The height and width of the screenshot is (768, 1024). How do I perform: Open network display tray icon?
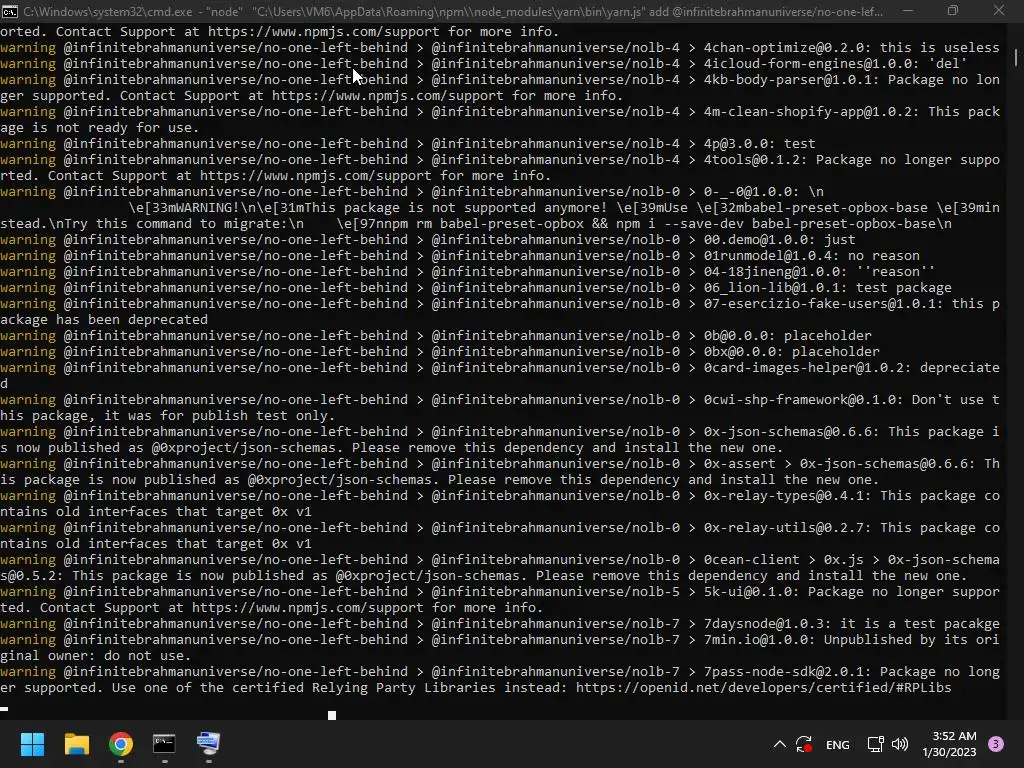[x=875, y=744]
